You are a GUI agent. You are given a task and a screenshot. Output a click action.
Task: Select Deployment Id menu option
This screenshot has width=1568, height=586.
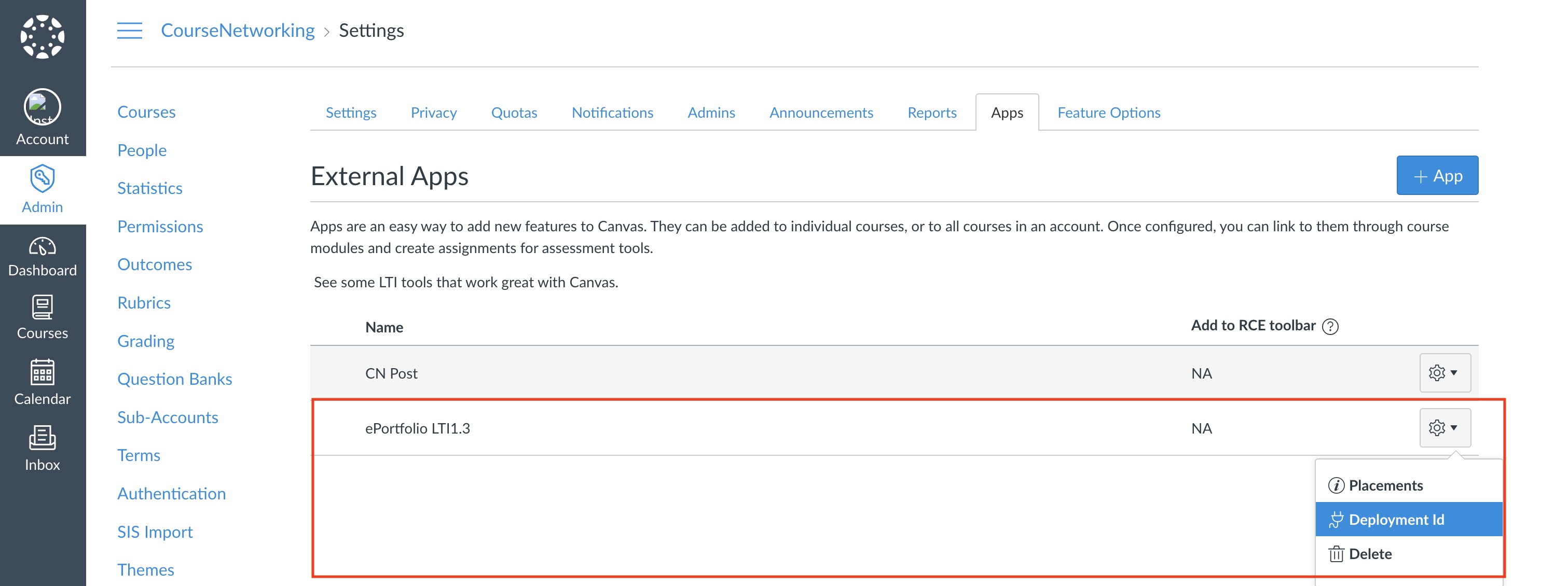pyautogui.click(x=1396, y=520)
